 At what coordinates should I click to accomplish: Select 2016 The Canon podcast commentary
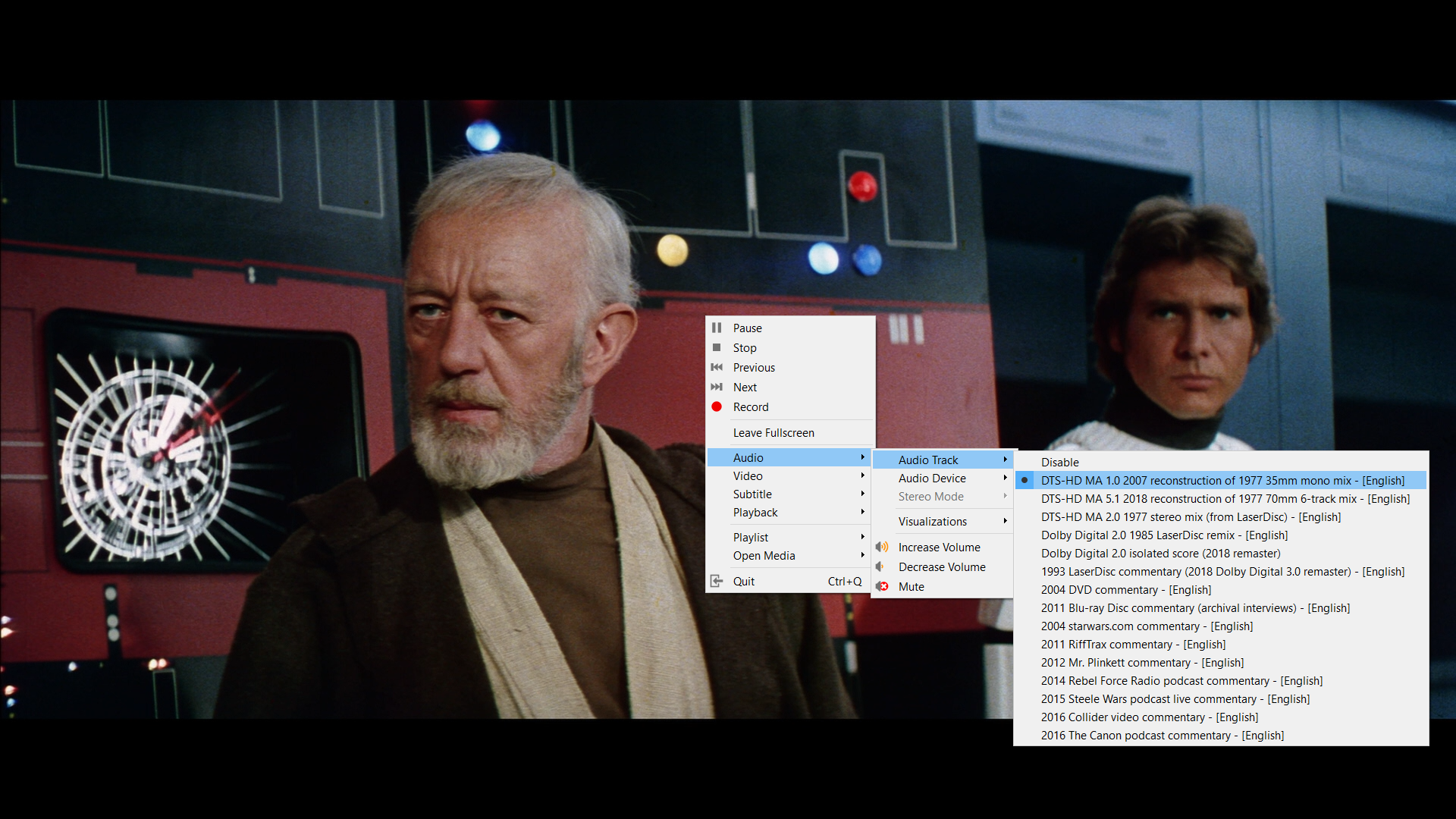coord(1221,735)
